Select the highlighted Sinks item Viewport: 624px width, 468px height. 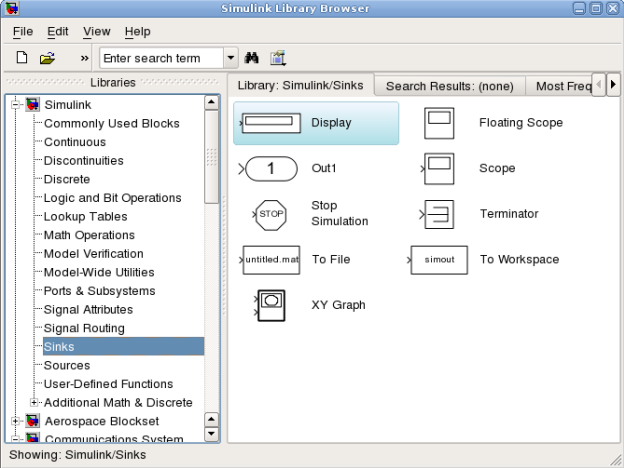point(123,347)
